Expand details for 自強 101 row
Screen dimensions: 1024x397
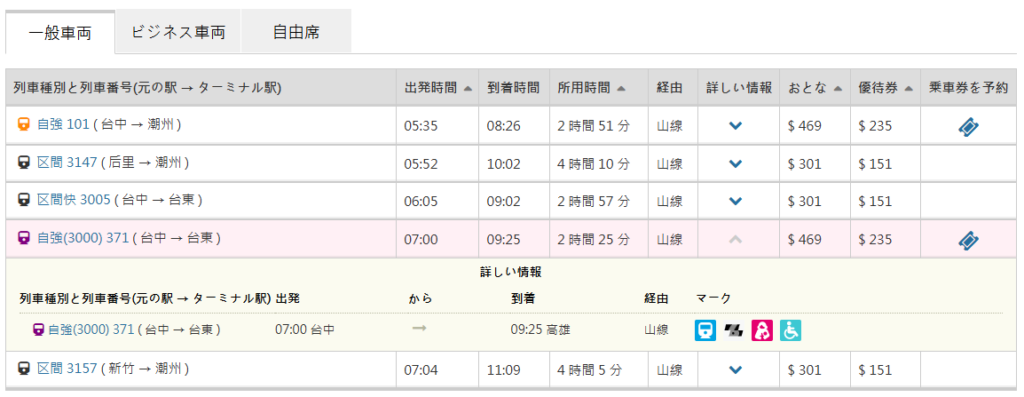735,125
